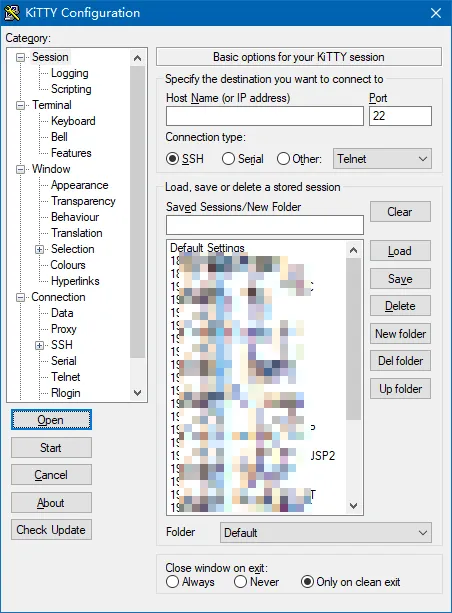
Task: Select the Other connection type radio button
Action: [x=283, y=159]
